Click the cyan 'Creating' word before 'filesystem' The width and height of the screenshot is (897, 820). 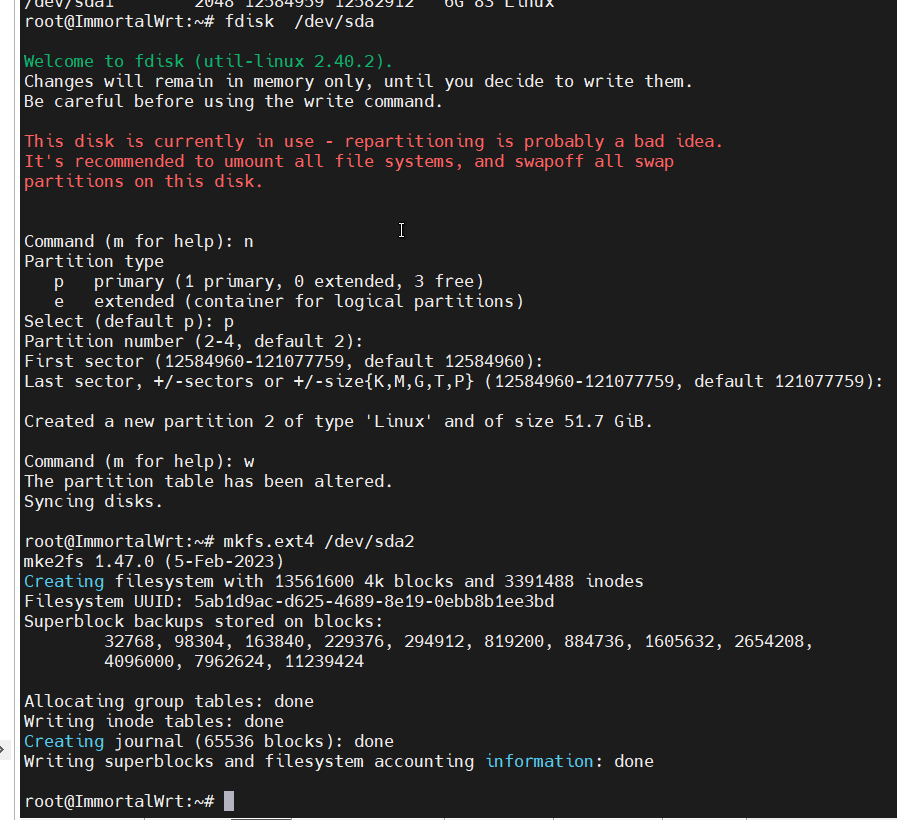tap(63, 581)
